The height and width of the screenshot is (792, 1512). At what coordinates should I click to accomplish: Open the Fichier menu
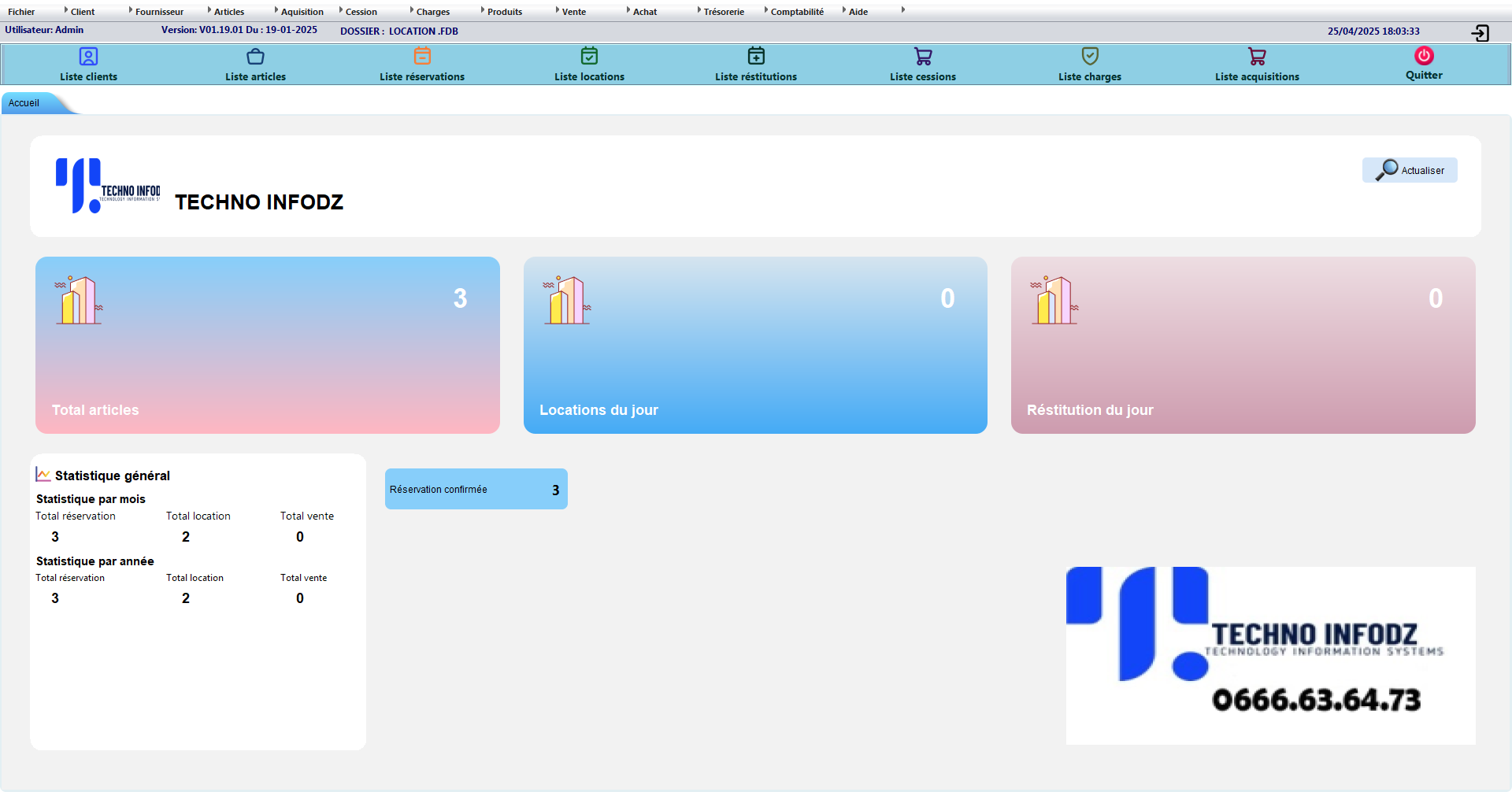[x=21, y=12]
